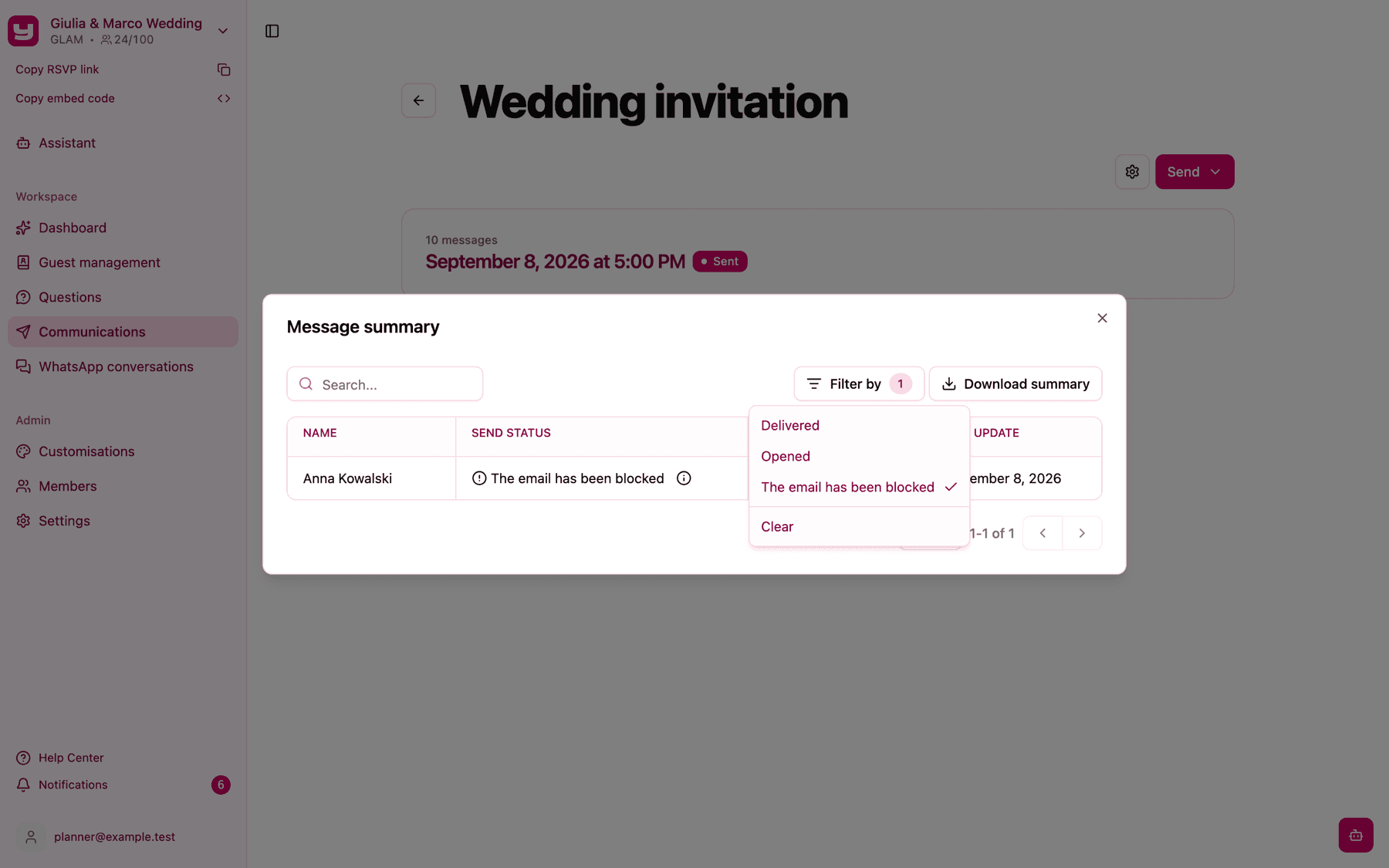The height and width of the screenshot is (868, 1389).
Task: Close the Message summary dialog
Action: [1102, 318]
